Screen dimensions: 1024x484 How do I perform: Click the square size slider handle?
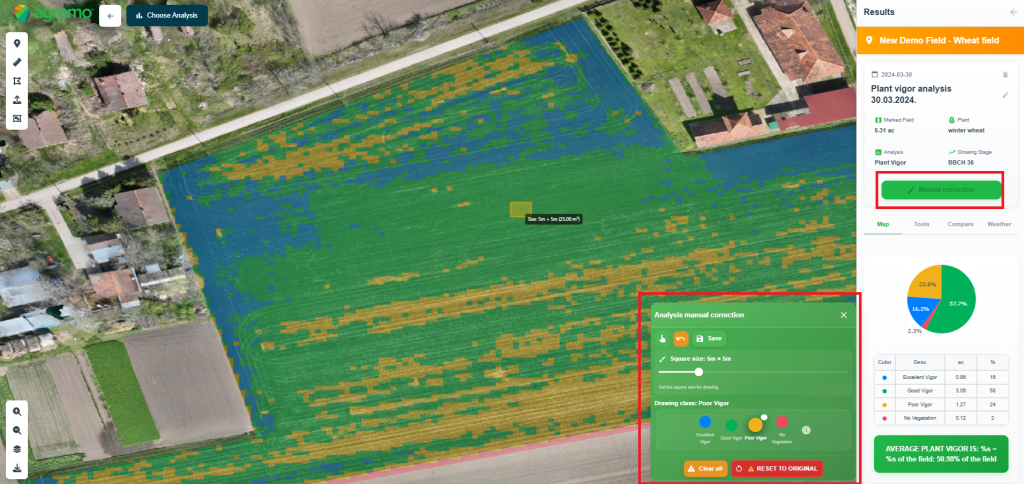point(698,372)
